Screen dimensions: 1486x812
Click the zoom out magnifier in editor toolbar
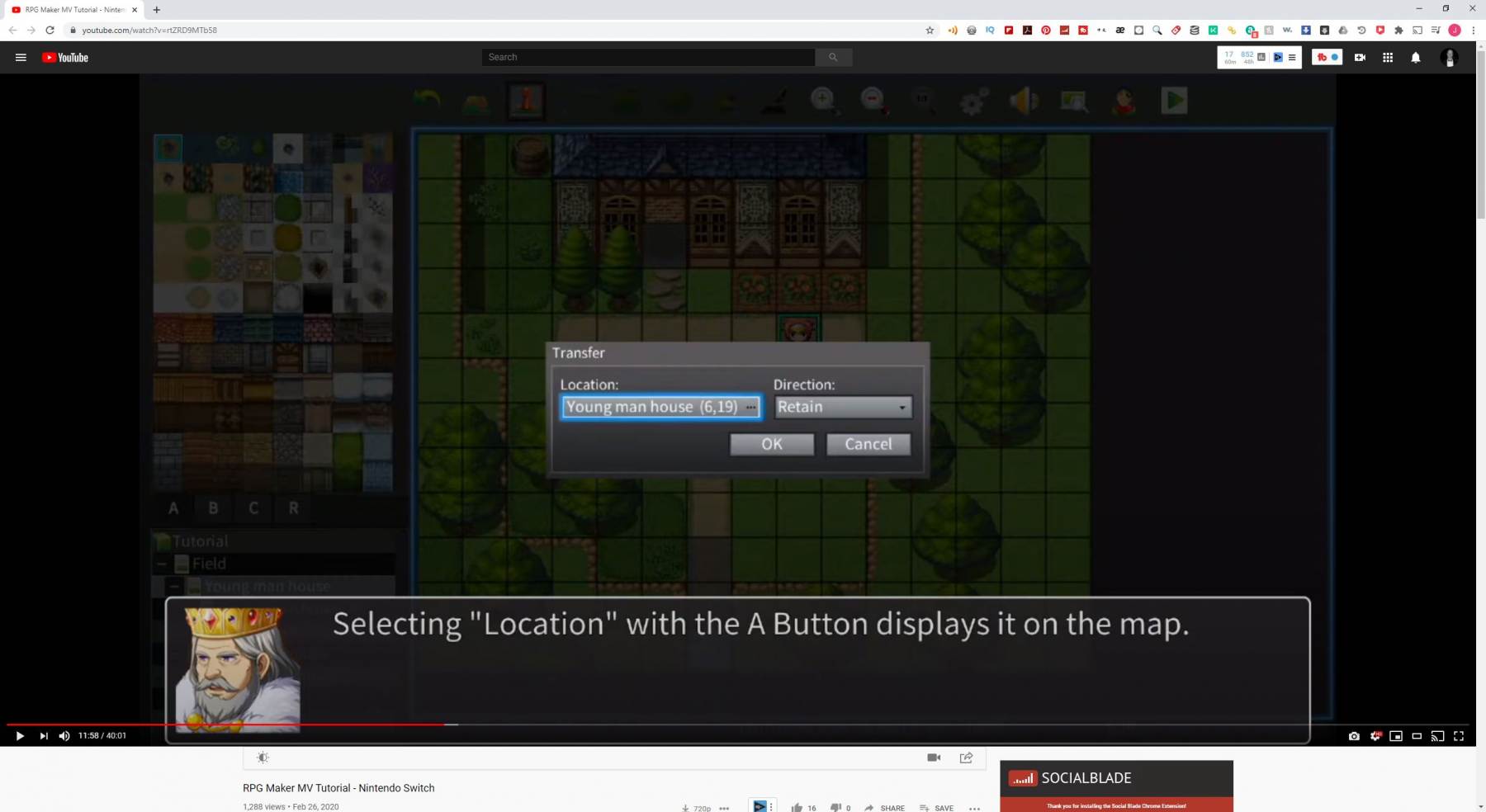873,101
